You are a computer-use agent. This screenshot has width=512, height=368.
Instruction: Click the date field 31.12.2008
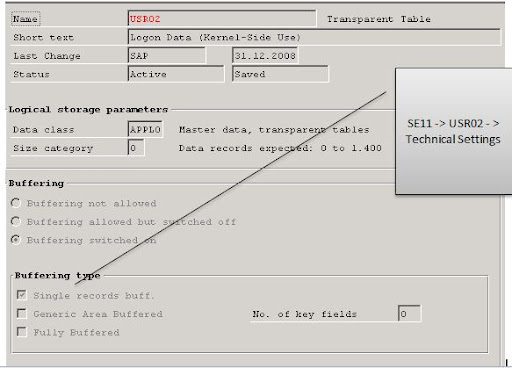[265, 55]
